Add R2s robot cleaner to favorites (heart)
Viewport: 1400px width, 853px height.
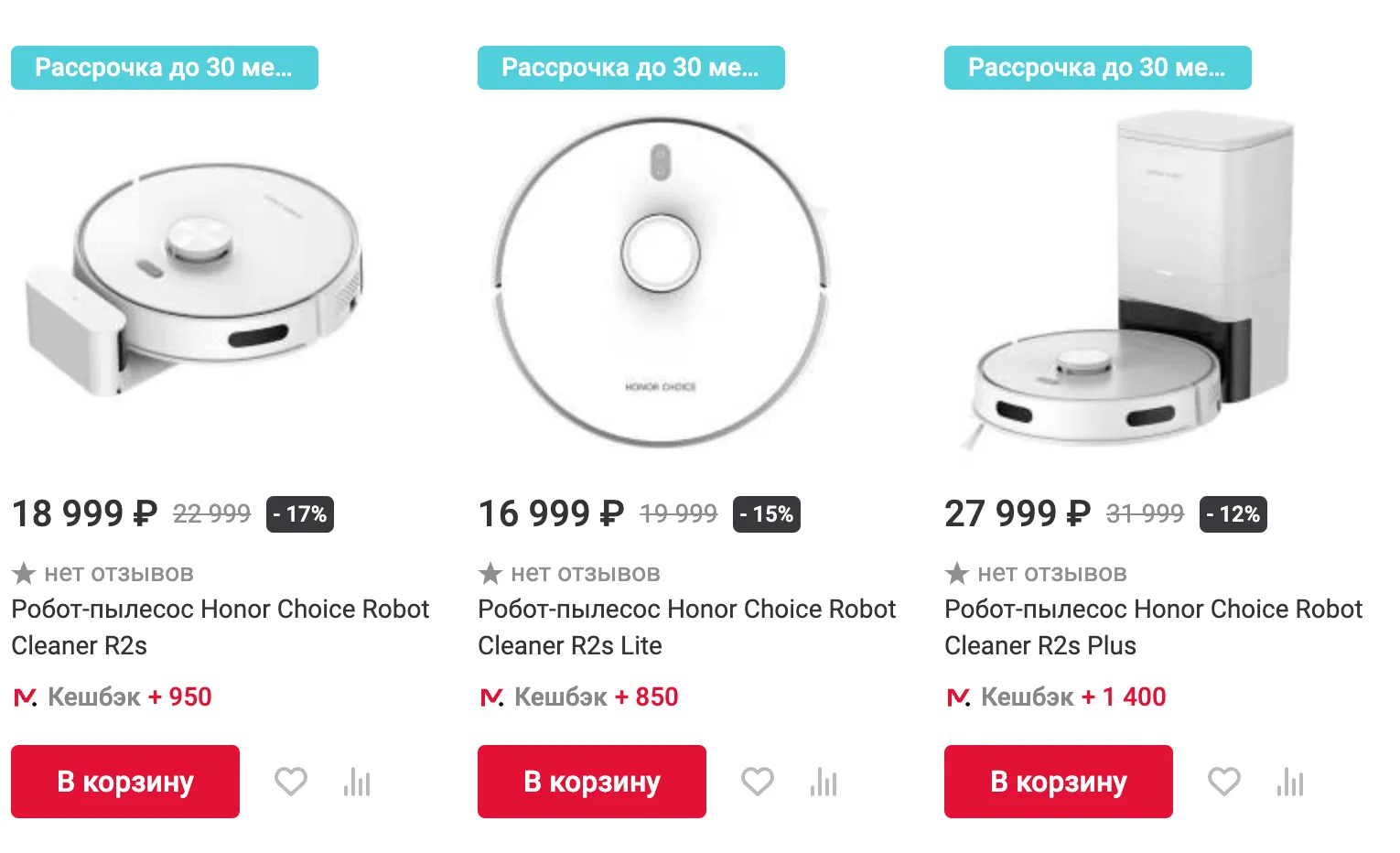[291, 782]
